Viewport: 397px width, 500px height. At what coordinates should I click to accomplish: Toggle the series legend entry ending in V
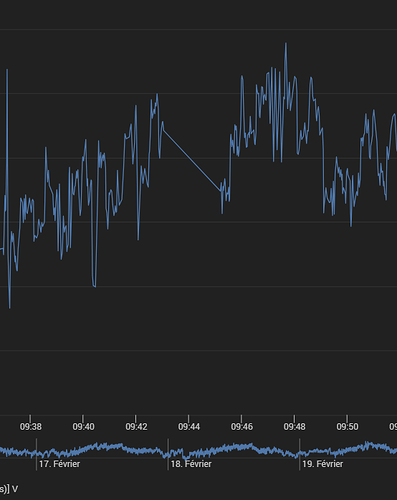(9, 489)
